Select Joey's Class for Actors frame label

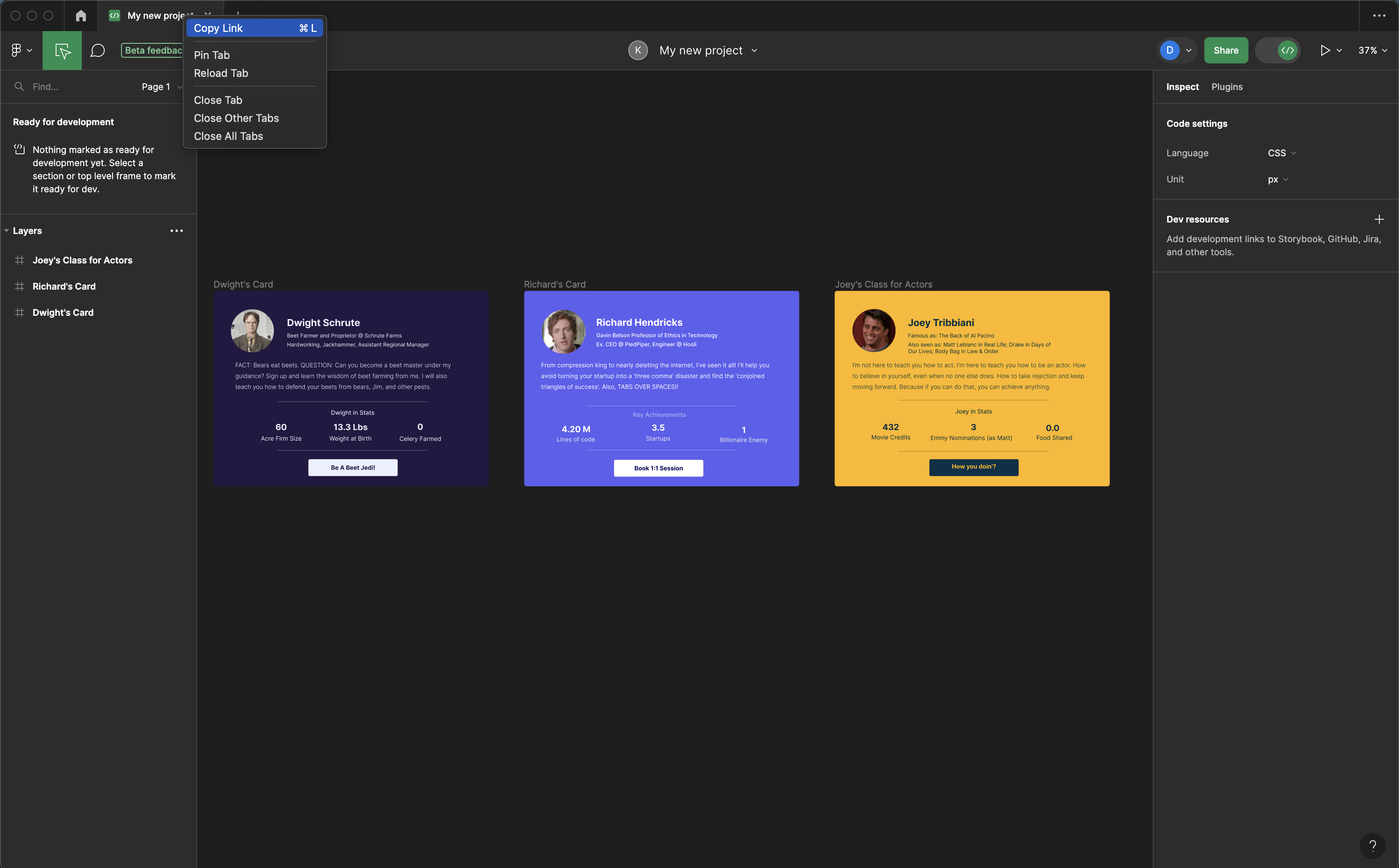coord(884,285)
